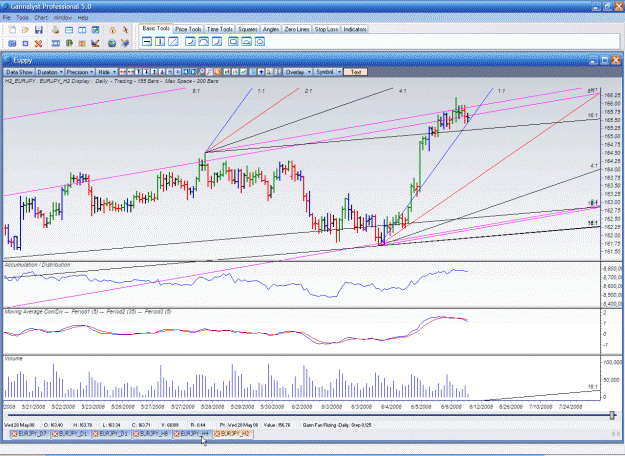
Task: Open the Symbol dropdown
Action: 328,72
